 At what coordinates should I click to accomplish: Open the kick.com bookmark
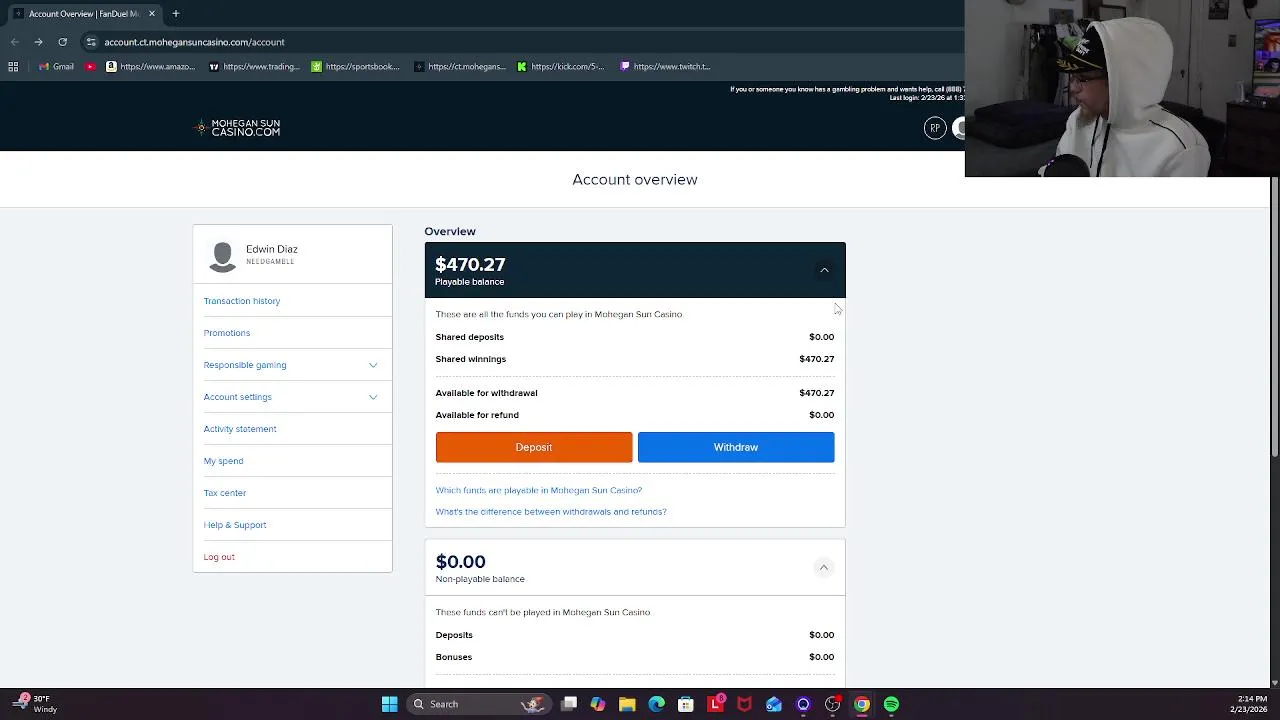(560, 67)
